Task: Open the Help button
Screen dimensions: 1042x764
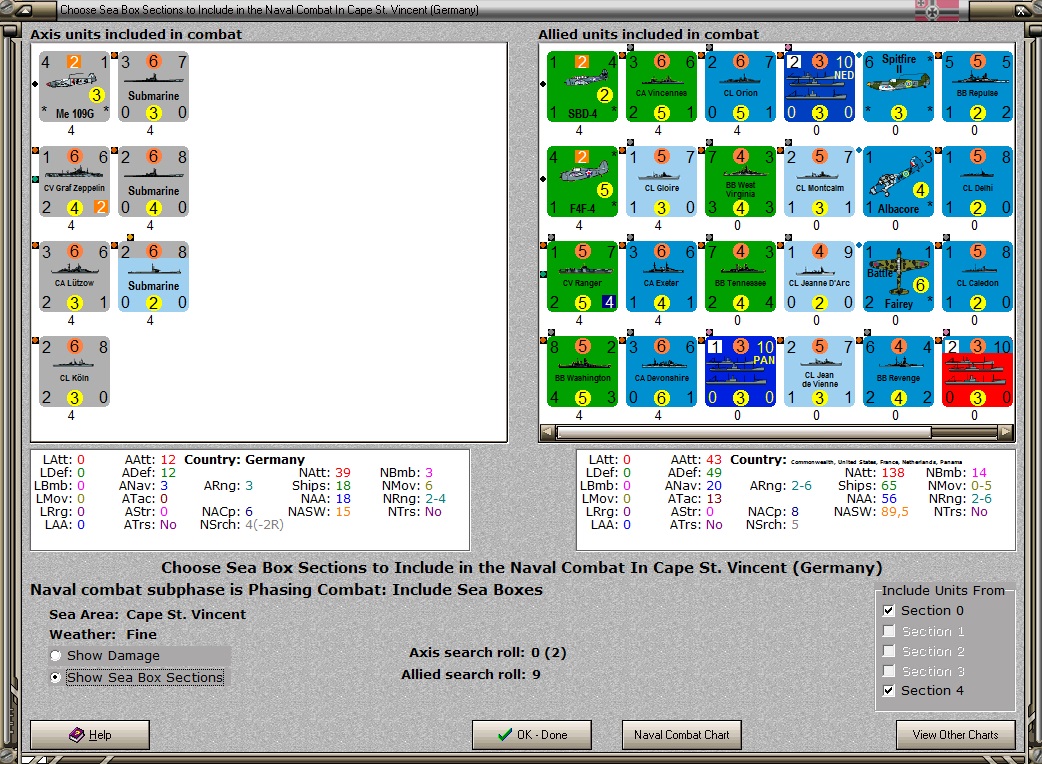Action: pos(90,735)
